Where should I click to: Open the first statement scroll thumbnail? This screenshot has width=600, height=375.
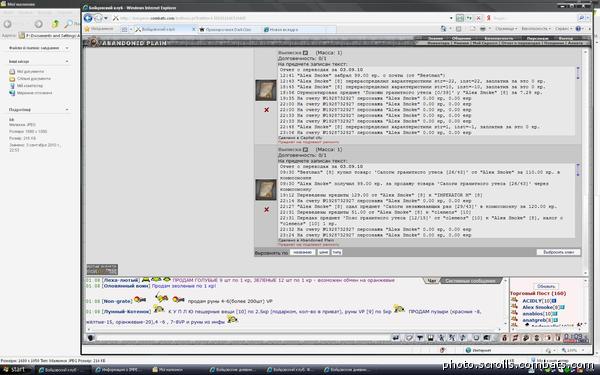[x=266, y=90]
